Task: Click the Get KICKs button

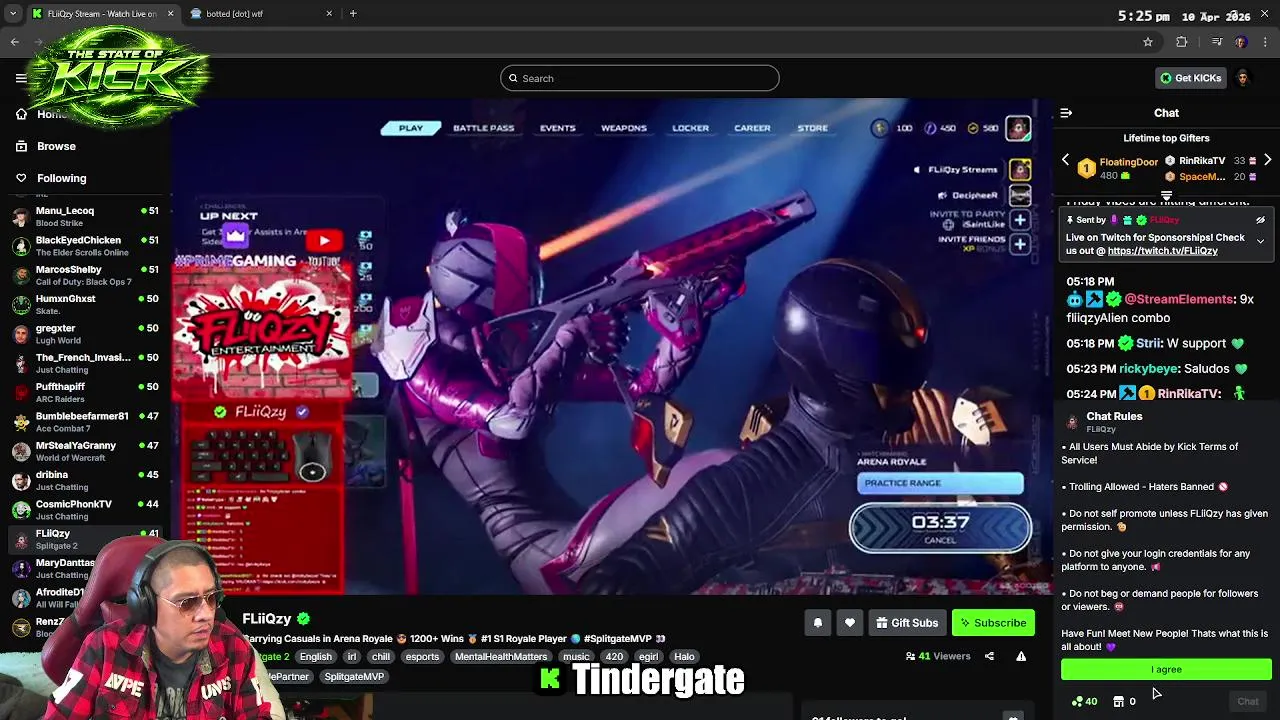Action: pos(1190,78)
